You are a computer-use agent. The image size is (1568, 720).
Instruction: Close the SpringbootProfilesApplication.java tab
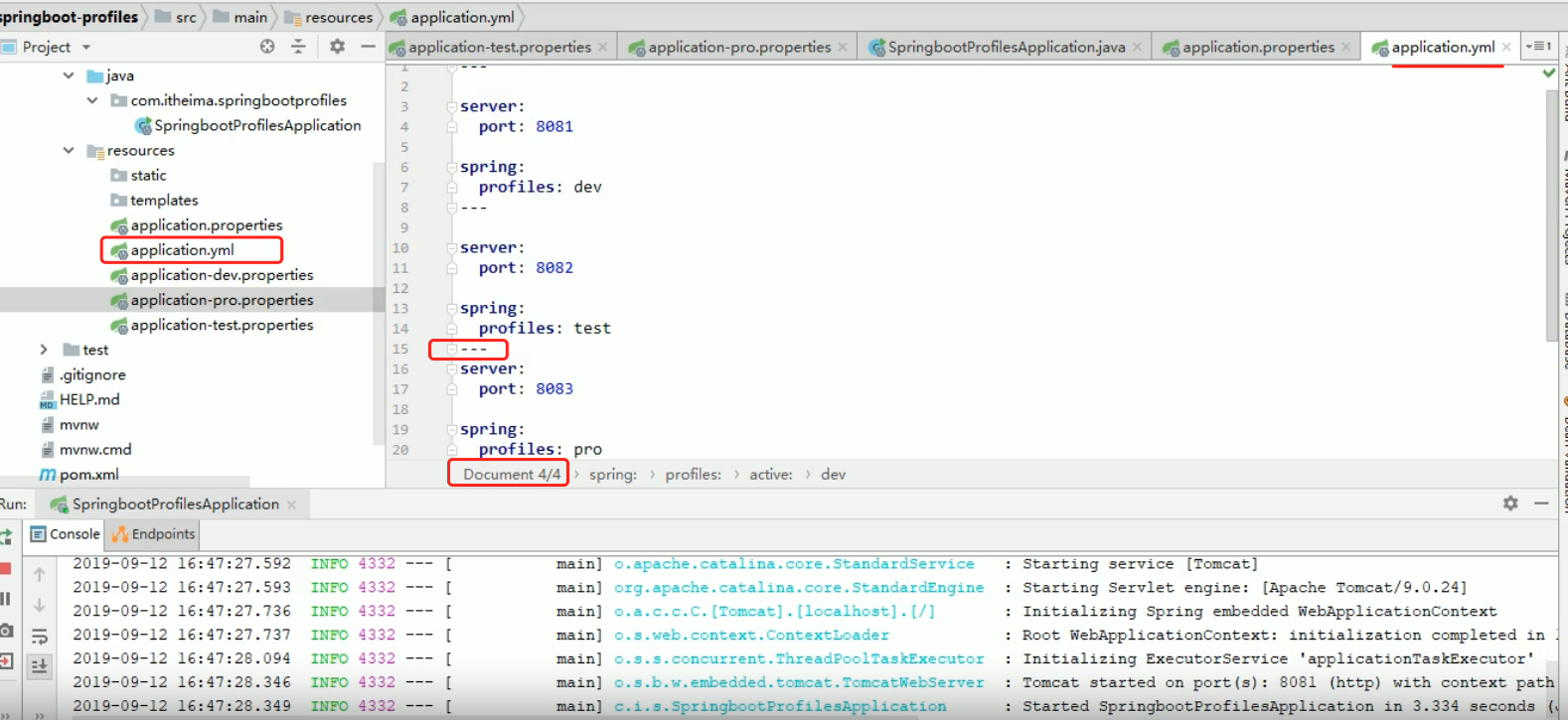pyautogui.click(x=1137, y=47)
